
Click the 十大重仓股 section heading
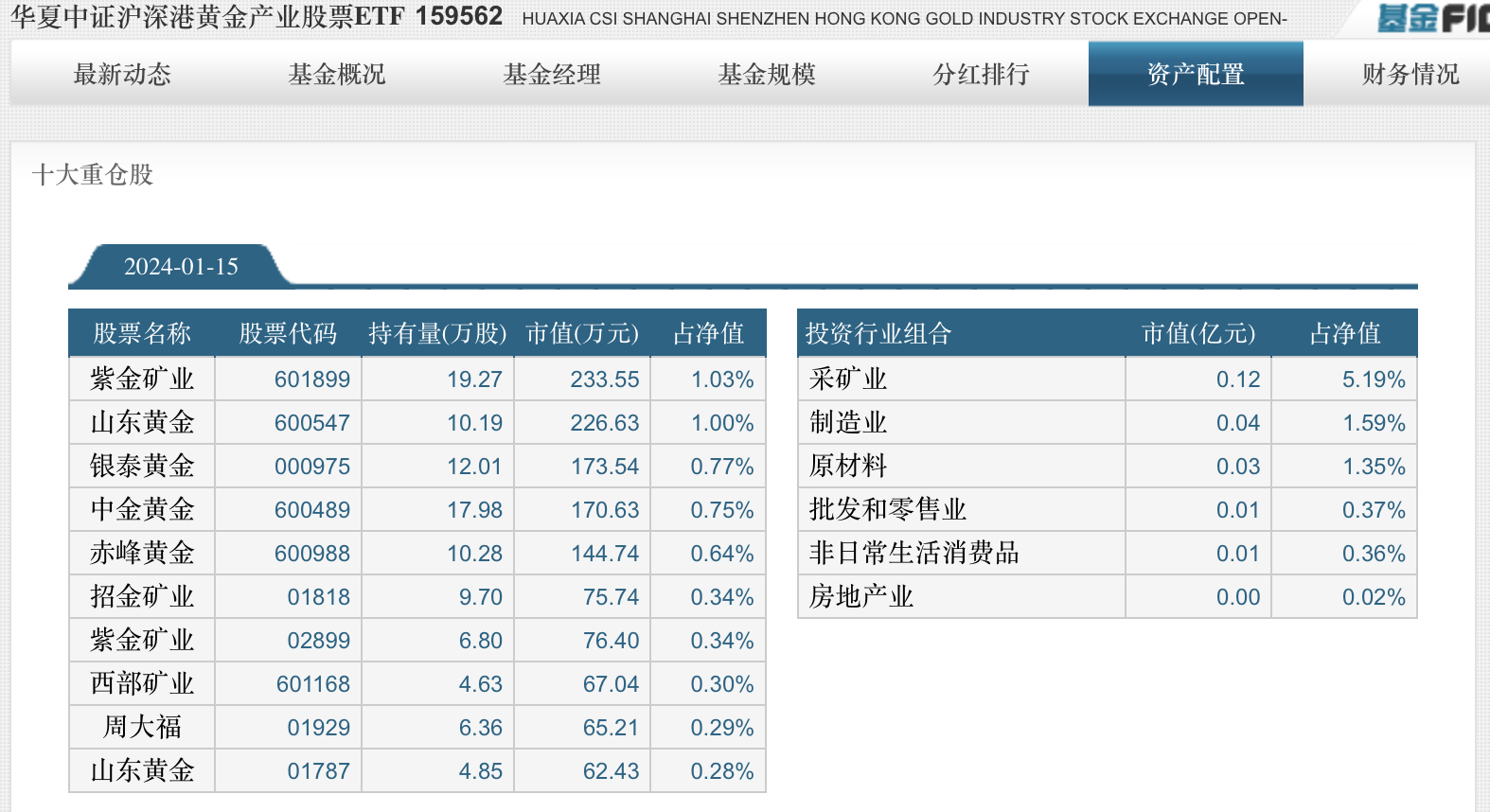93,174
